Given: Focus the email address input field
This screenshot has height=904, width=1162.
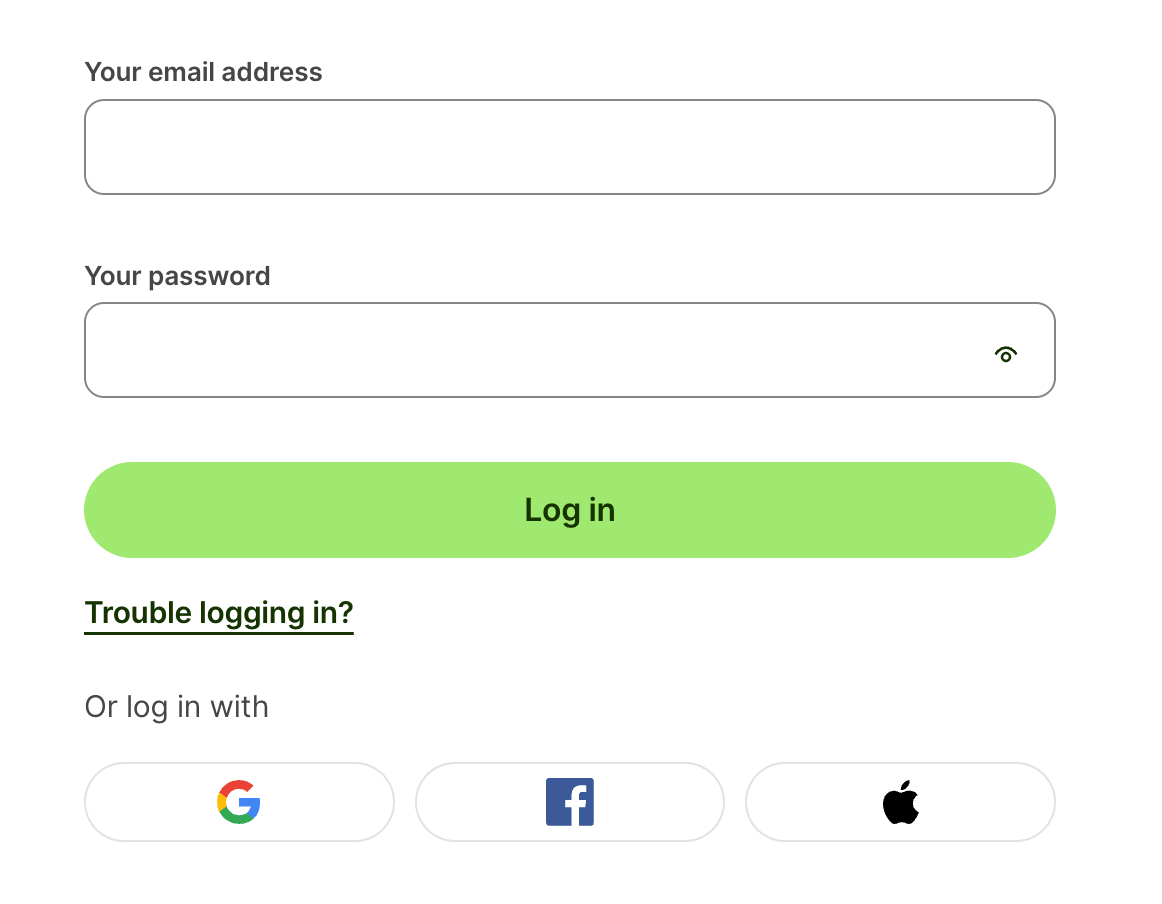Looking at the screenshot, I should click(x=569, y=147).
